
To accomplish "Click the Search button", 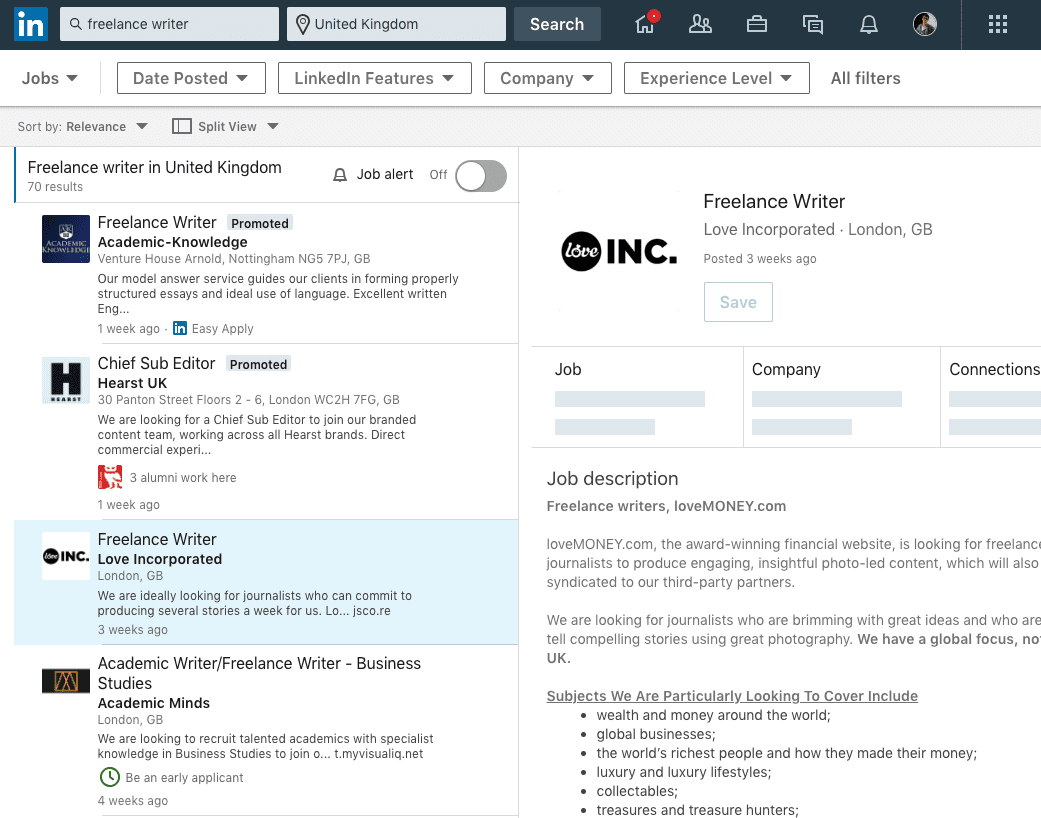I will 557,24.
